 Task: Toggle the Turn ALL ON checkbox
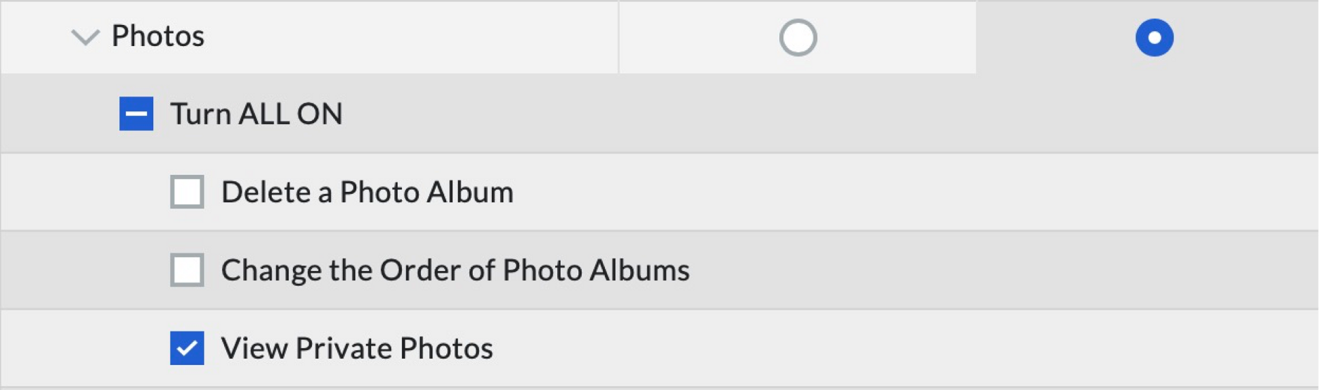[137, 114]
